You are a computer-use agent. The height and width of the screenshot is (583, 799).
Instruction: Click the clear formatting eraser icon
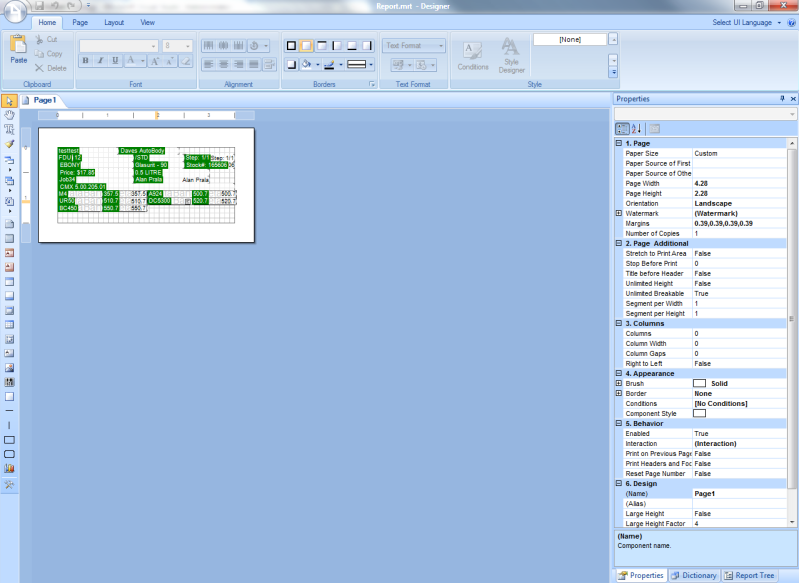pyautogui.click(x=185, y=61)
